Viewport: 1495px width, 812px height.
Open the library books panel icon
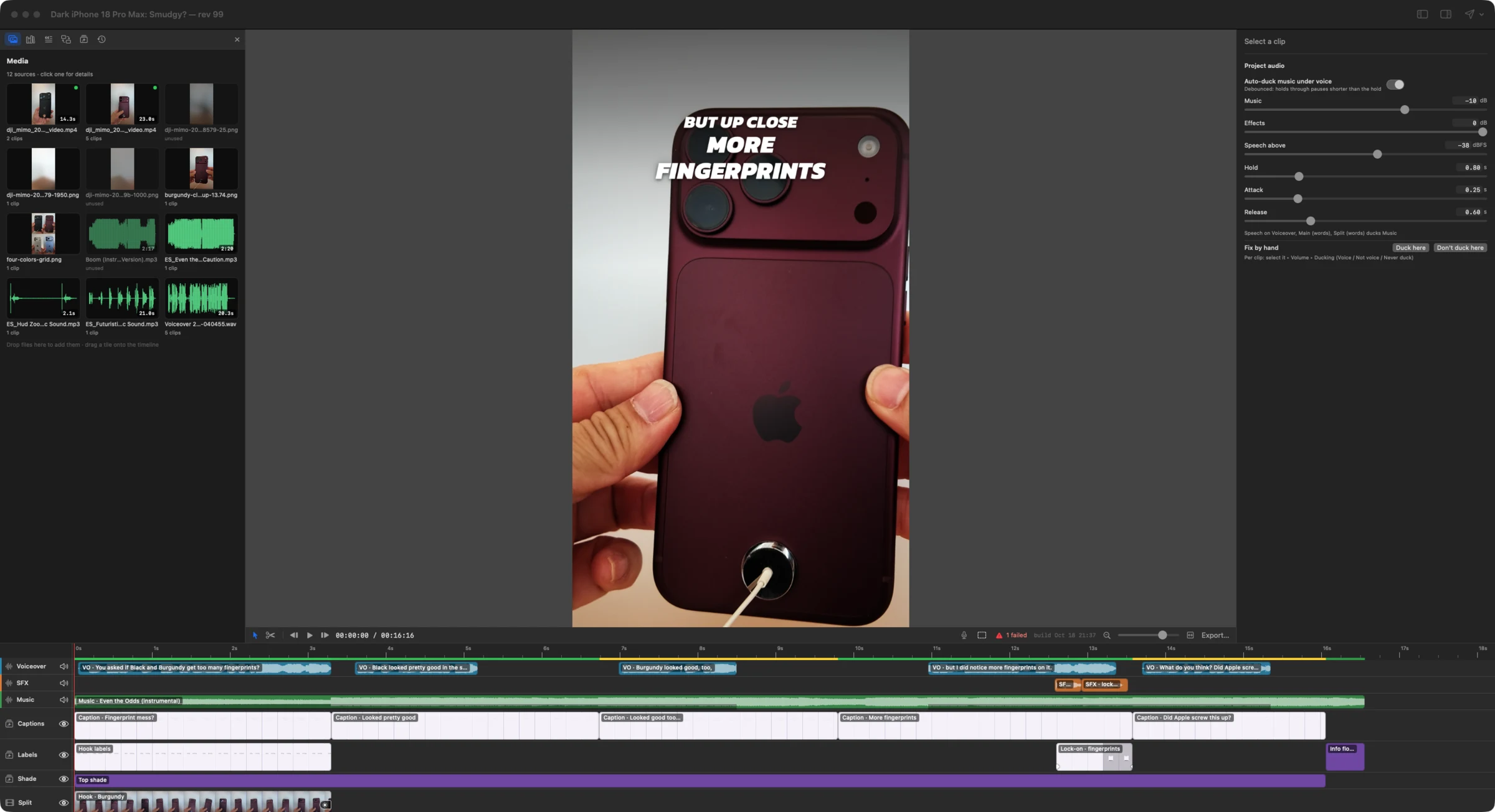31,39
